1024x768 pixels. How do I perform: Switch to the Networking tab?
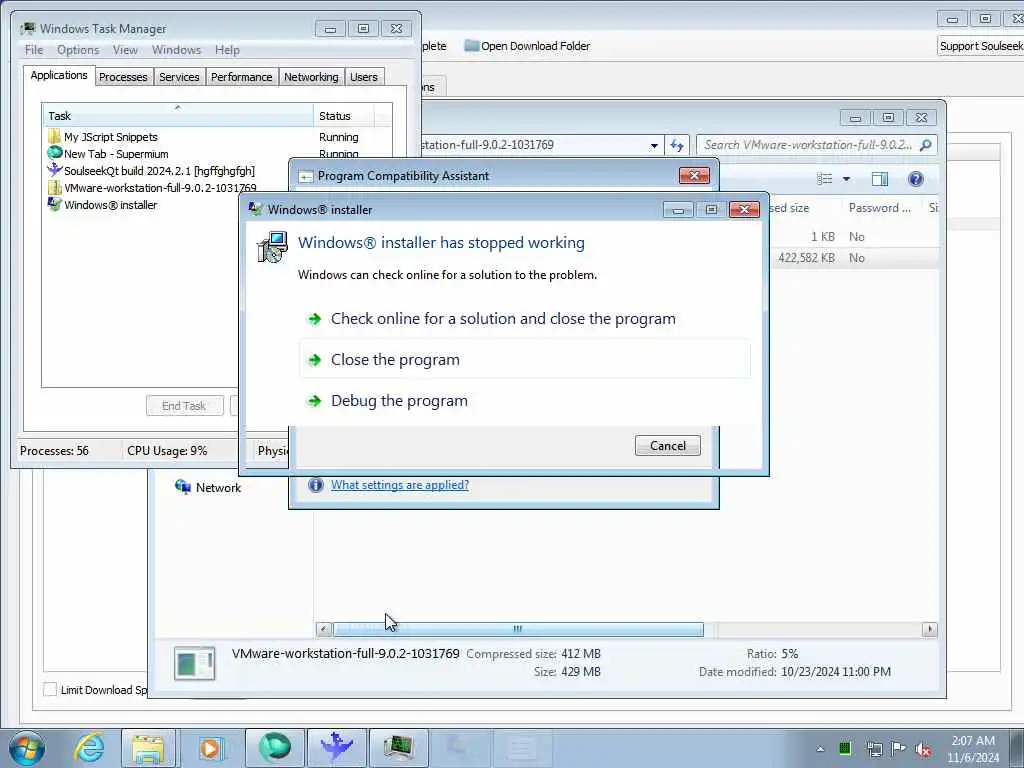311,77
